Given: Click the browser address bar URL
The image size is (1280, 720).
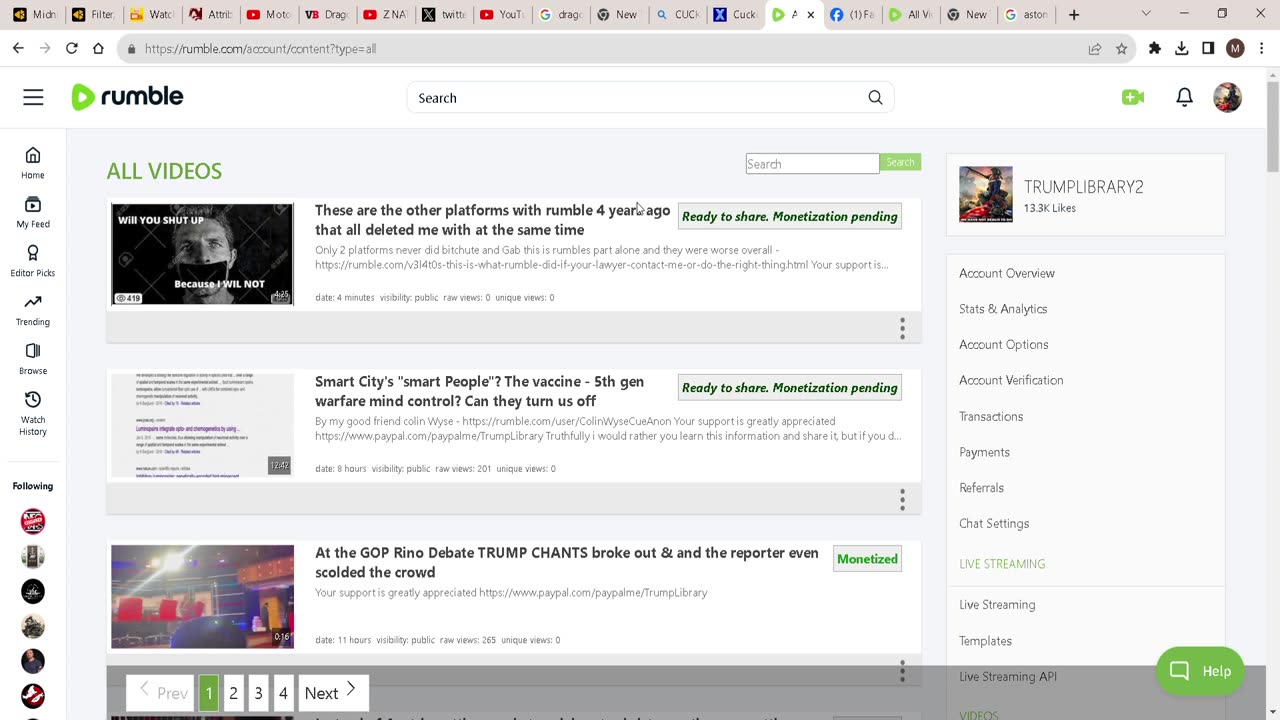Looking at the screenshot, I should pos(260,48).
